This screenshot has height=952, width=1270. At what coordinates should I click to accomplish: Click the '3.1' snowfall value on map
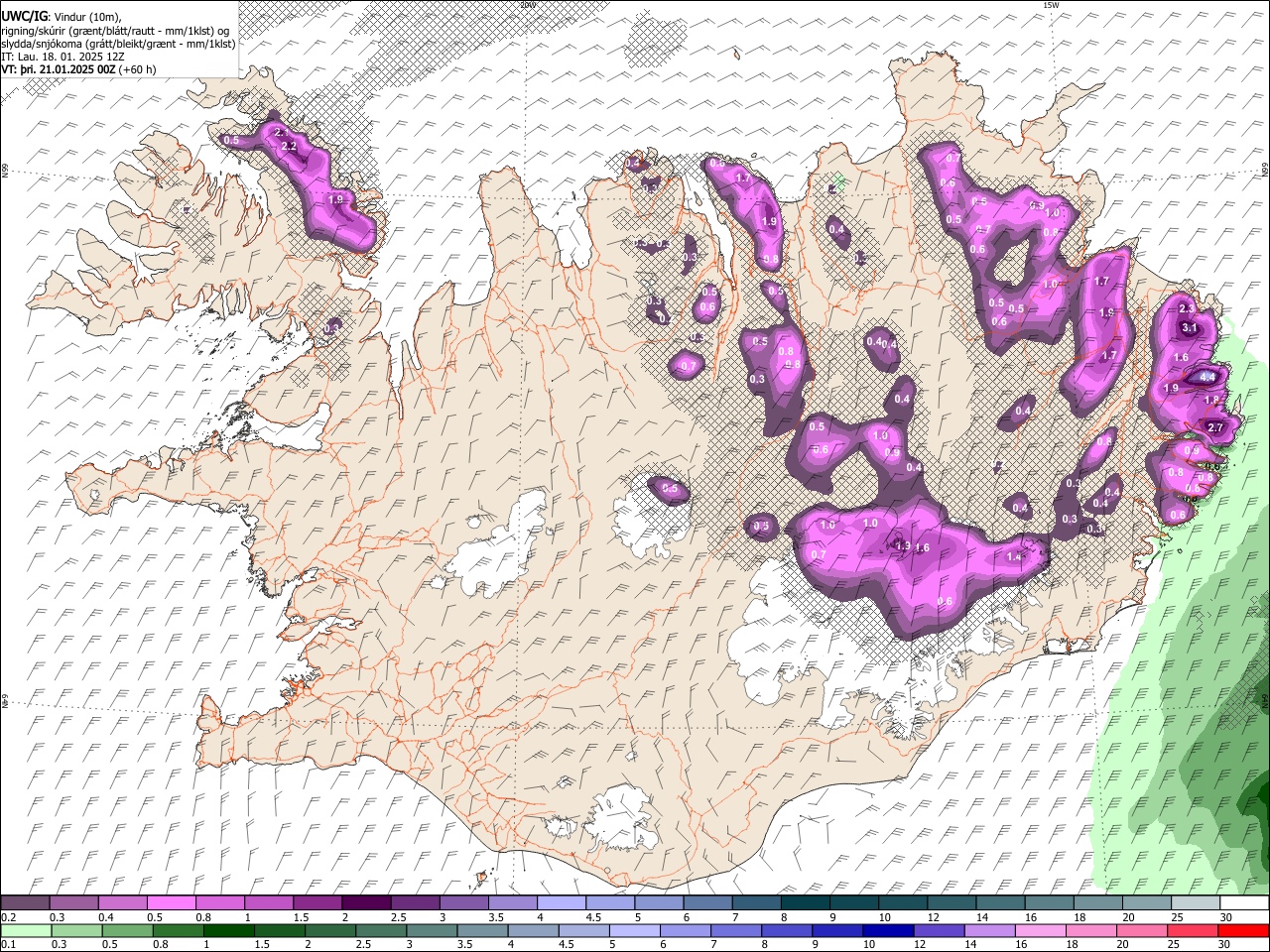(1192, 328)
